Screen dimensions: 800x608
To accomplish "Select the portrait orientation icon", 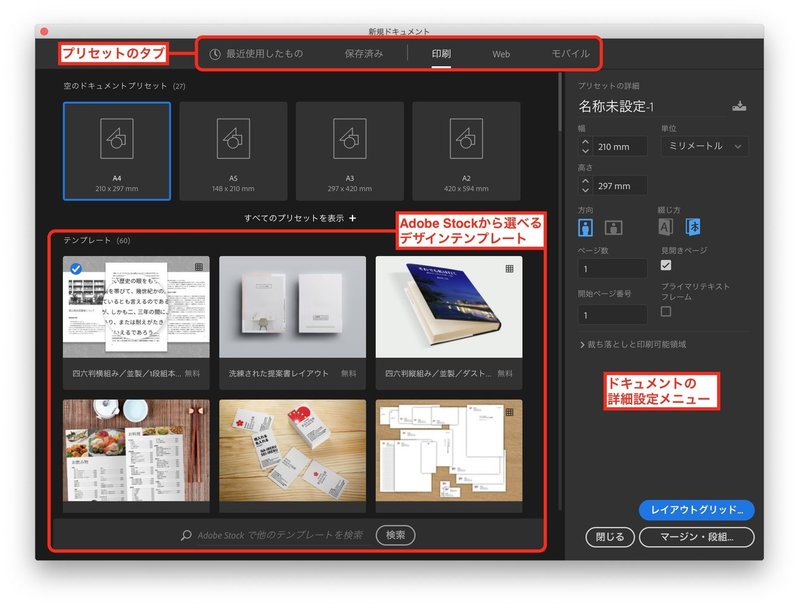I will [x=585, y=227].
